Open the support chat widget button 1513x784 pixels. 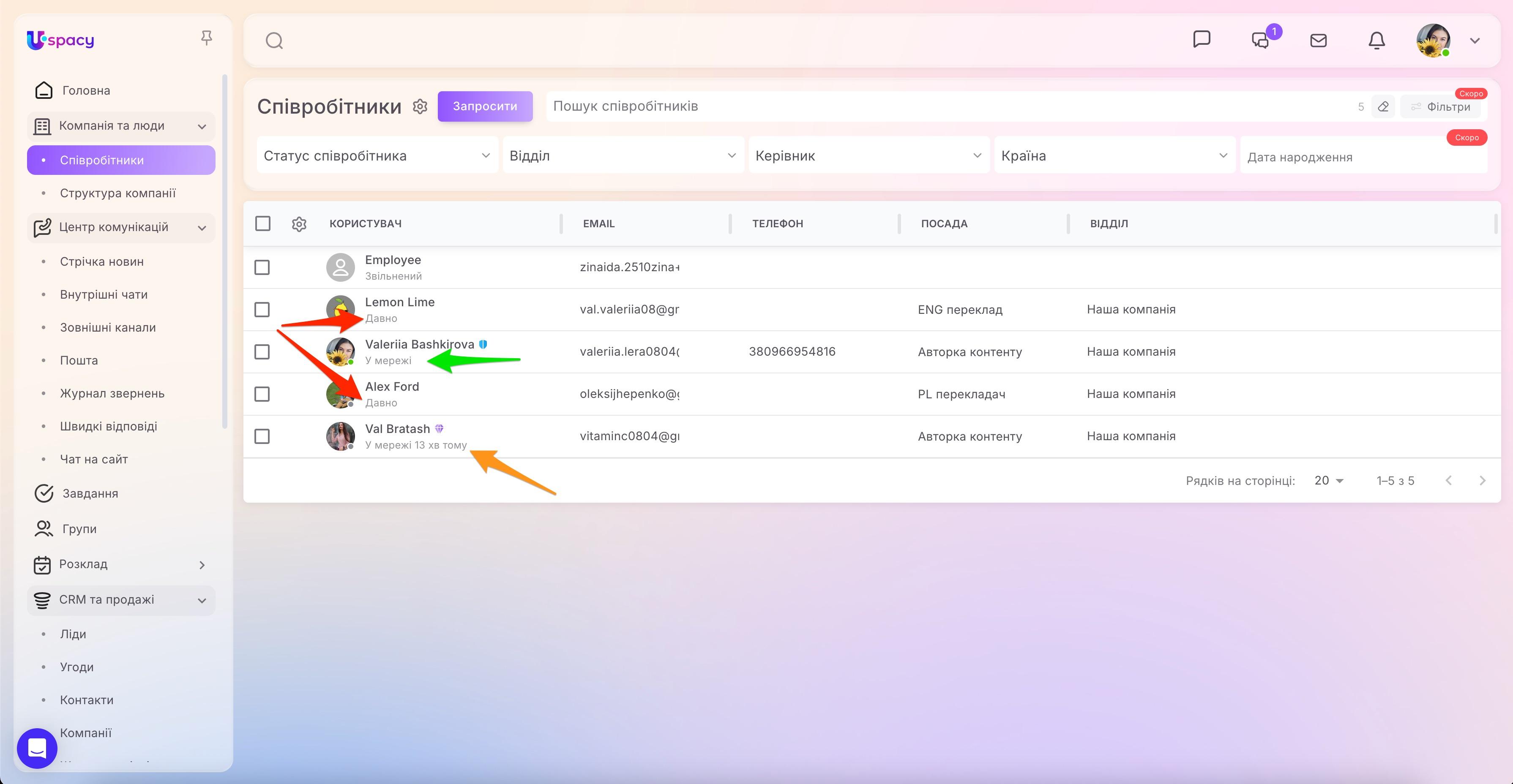click(37, 748)
